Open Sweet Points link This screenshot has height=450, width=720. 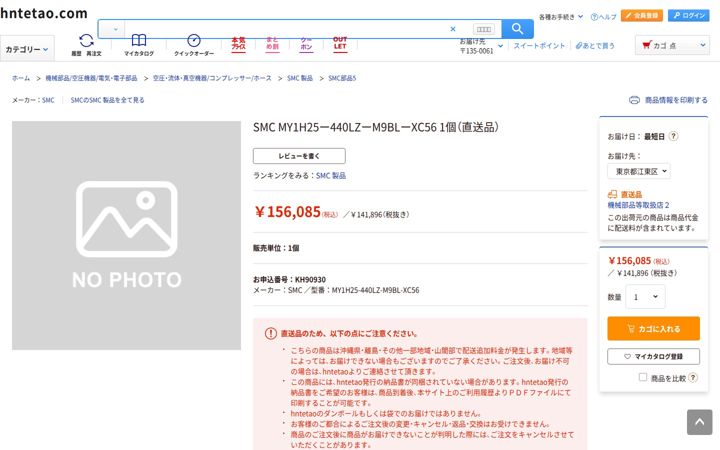(x=539, y=46)
